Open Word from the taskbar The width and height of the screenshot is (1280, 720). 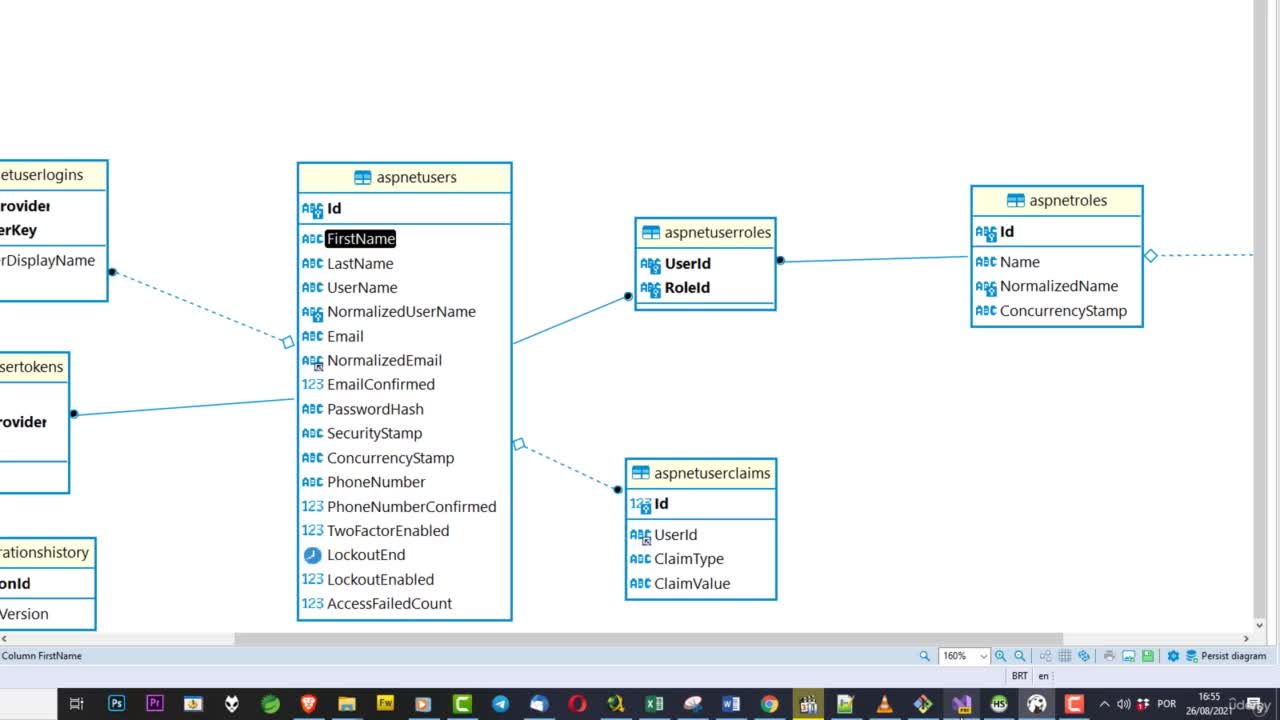[731, 704]
